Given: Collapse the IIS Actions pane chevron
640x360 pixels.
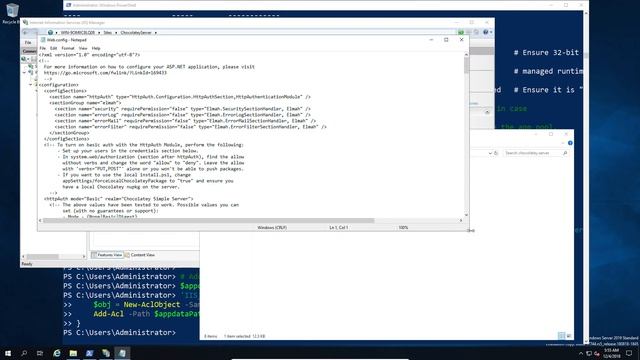Looking at the screenshot, I should tap(487, 111).
